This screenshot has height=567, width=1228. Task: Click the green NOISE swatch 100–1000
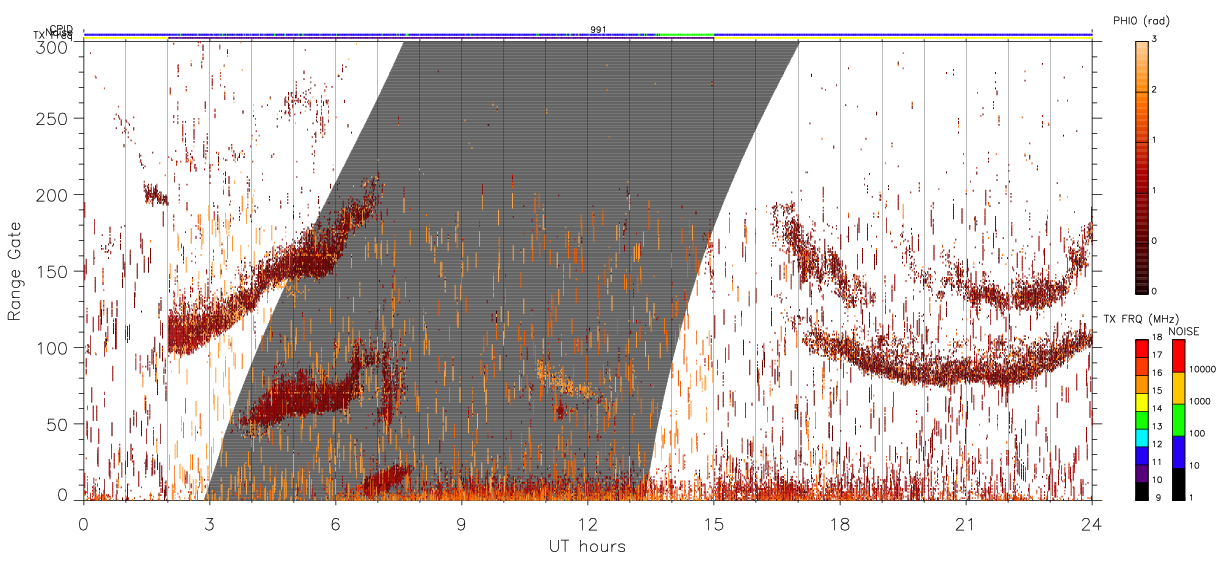pos(1179,420)
